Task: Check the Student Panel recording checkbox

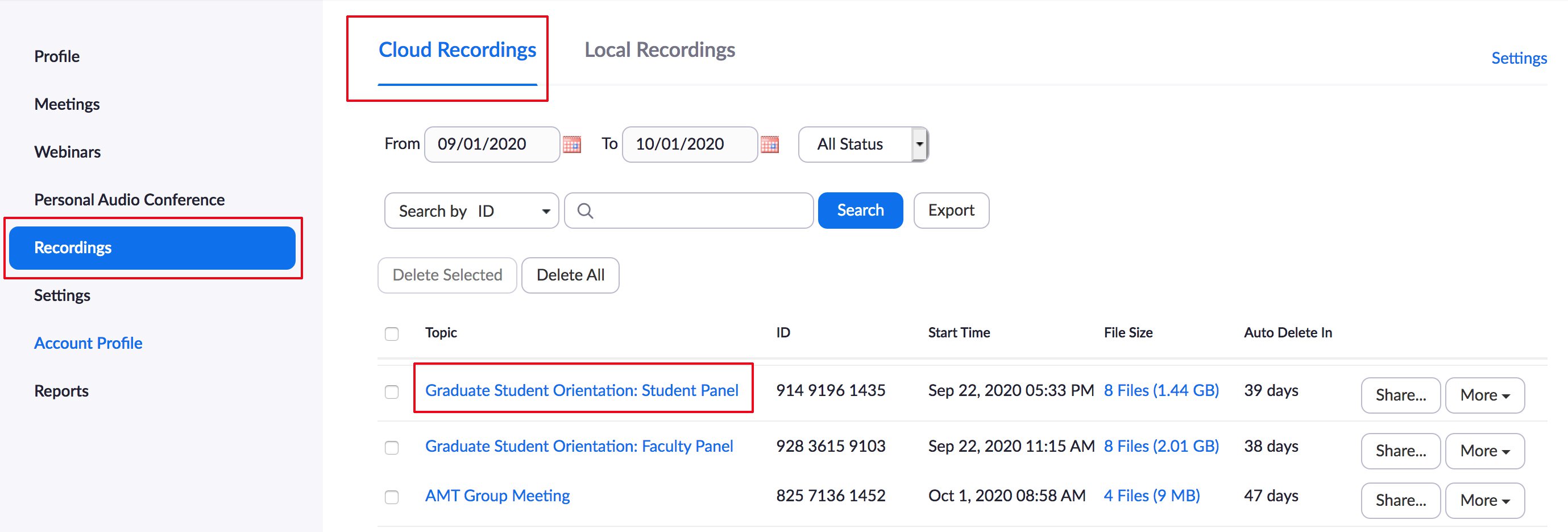Action: [391, 391]
